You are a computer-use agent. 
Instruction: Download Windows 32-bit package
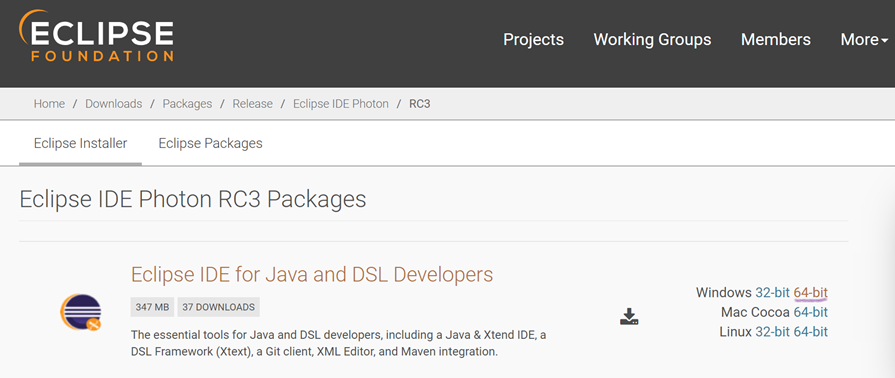pyautogui.click(x=773, y=293)
